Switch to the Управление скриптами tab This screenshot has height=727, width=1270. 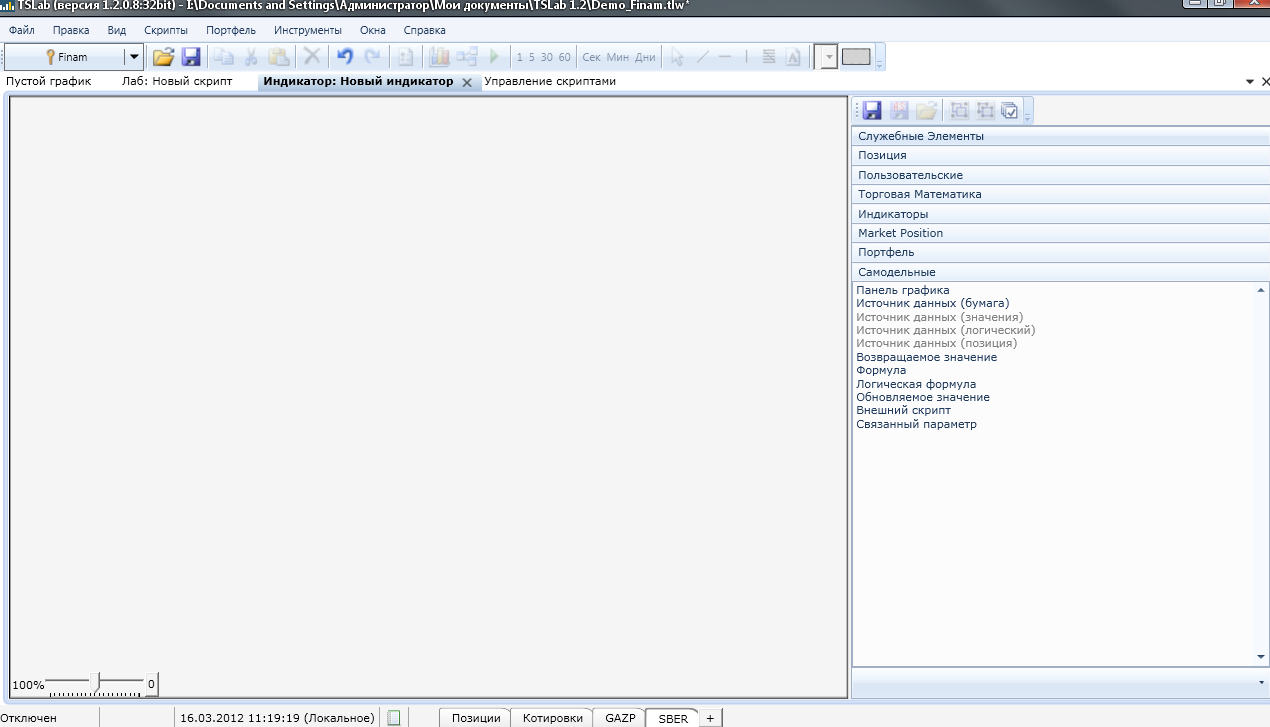tap(550, 81)
